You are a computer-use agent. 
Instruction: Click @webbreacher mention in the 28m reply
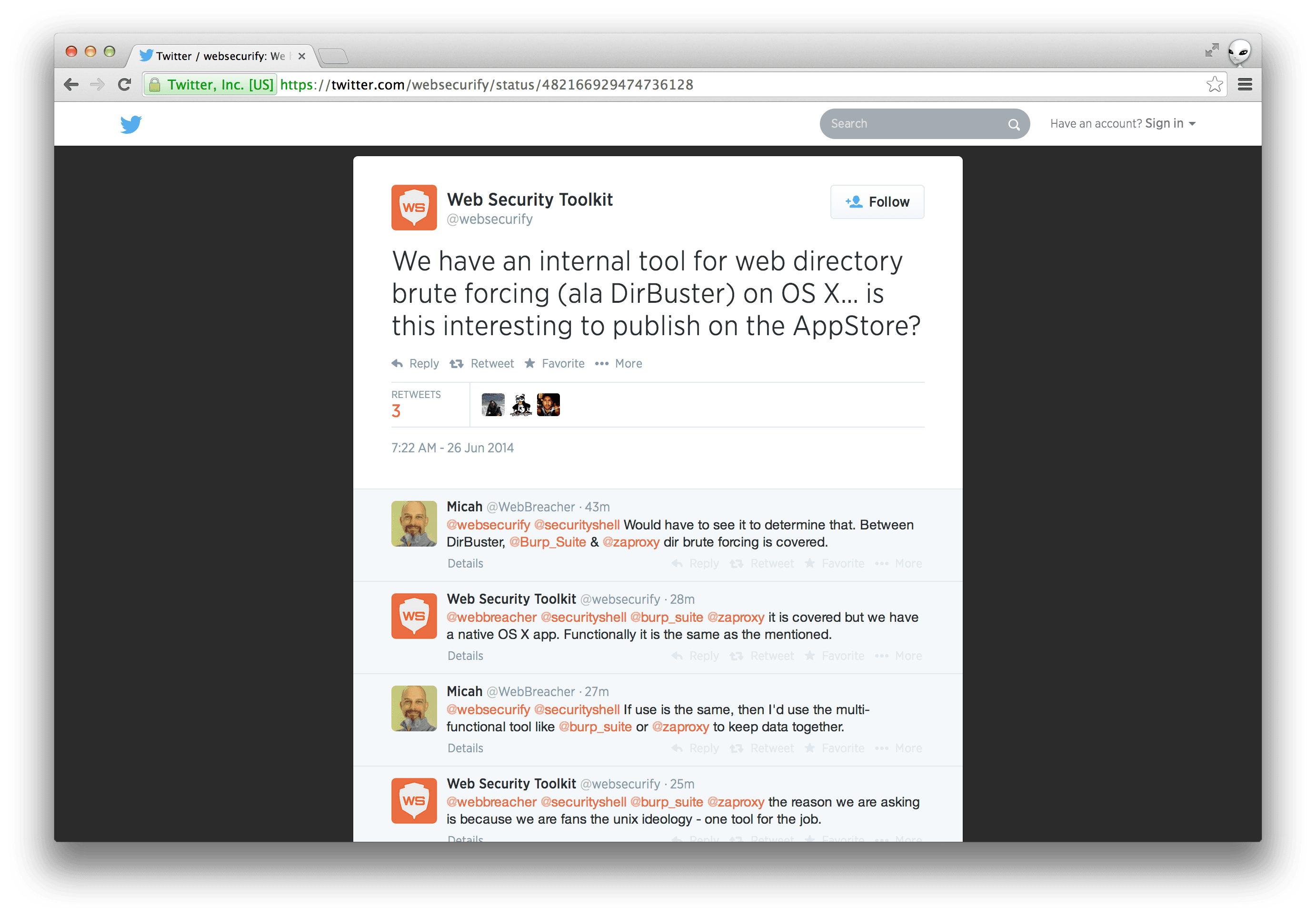491,617
